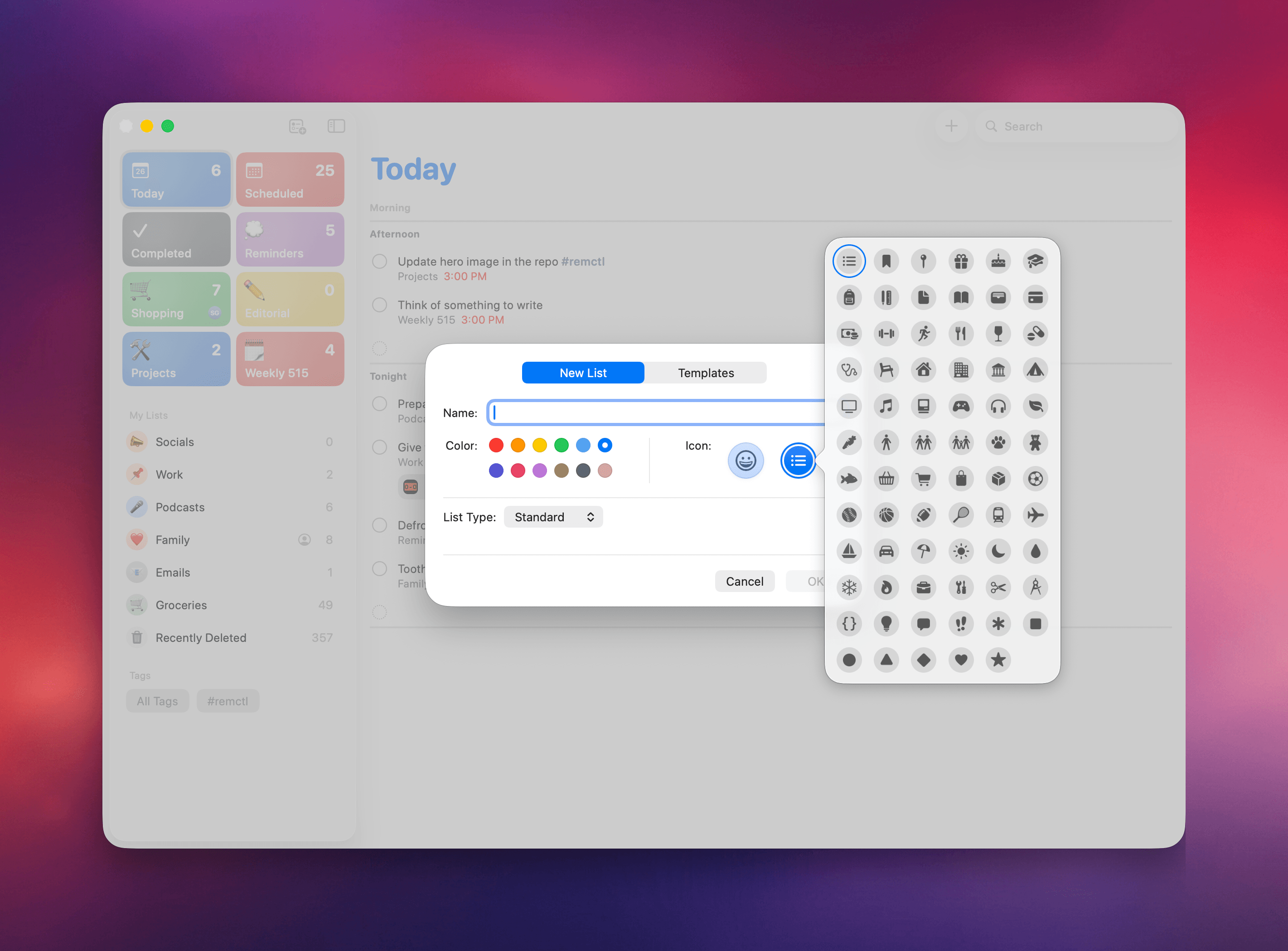This screenshot has height=951, width=1288.
Task: Pick the running figure icon
Action: 924,334
